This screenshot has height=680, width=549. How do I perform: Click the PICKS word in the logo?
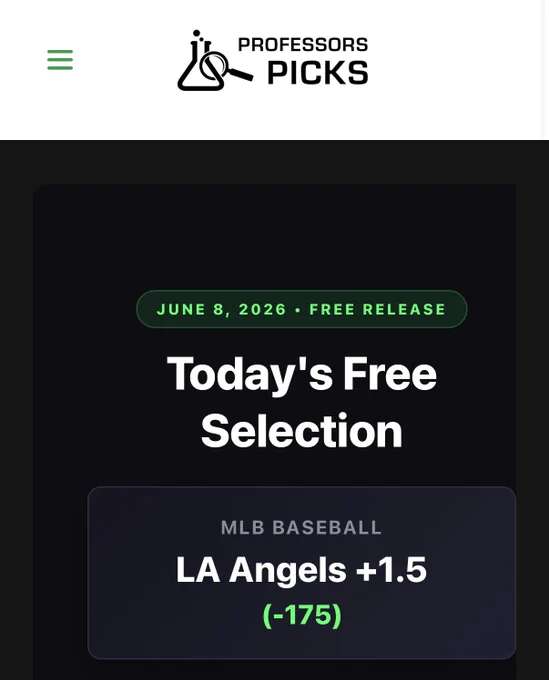[x=317, y=72]
